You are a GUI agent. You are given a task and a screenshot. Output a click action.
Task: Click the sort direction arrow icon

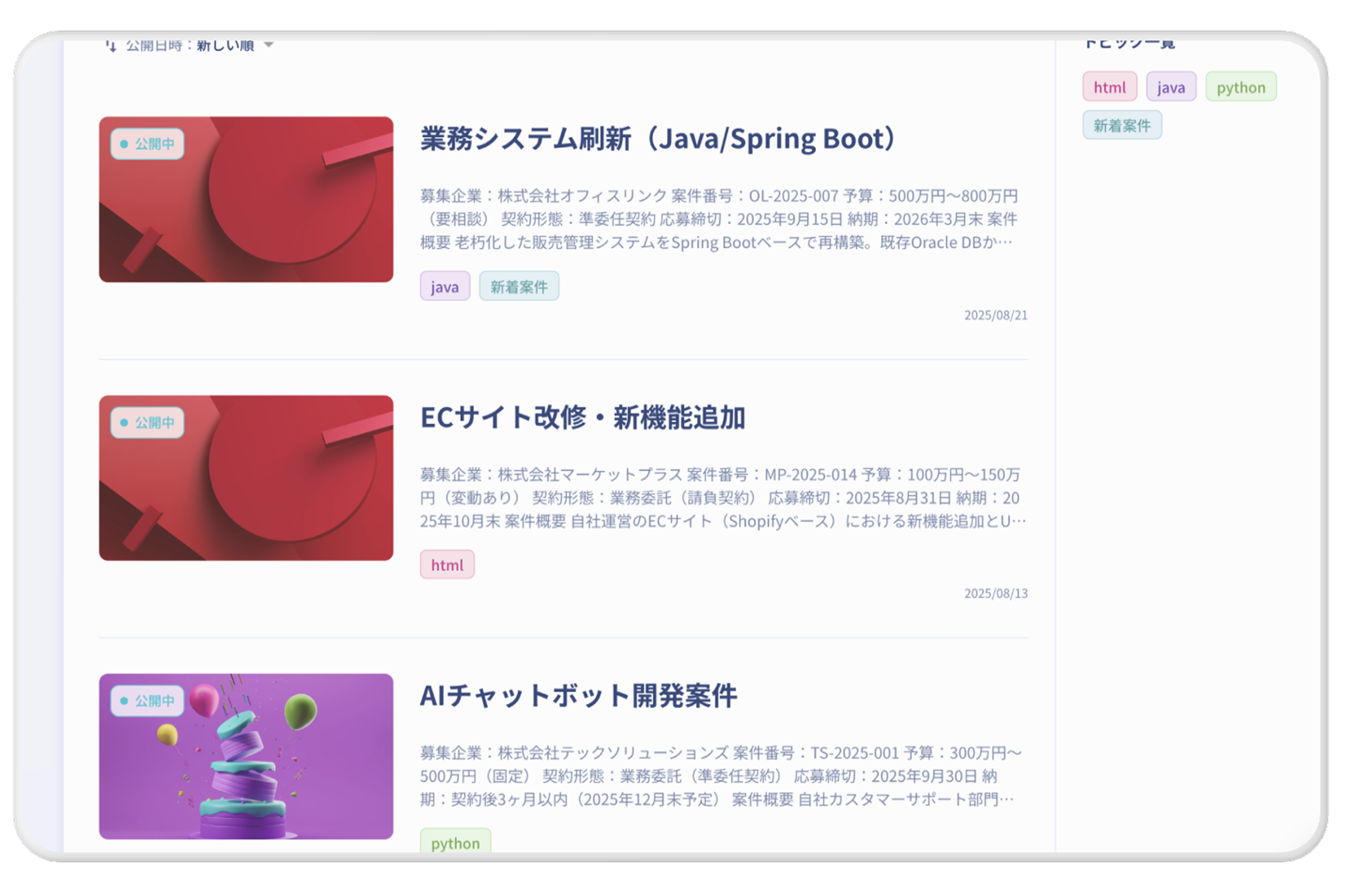(111, 45)
